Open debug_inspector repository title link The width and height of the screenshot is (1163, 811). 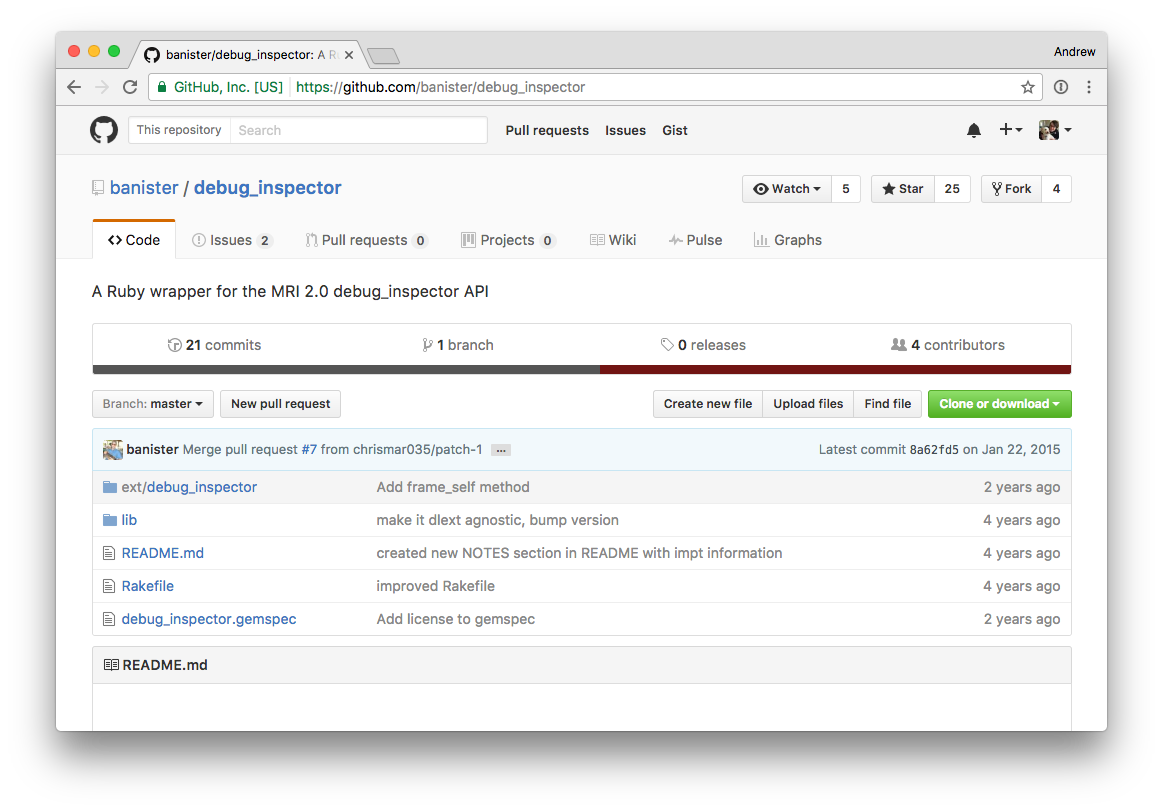coord(268,188)
